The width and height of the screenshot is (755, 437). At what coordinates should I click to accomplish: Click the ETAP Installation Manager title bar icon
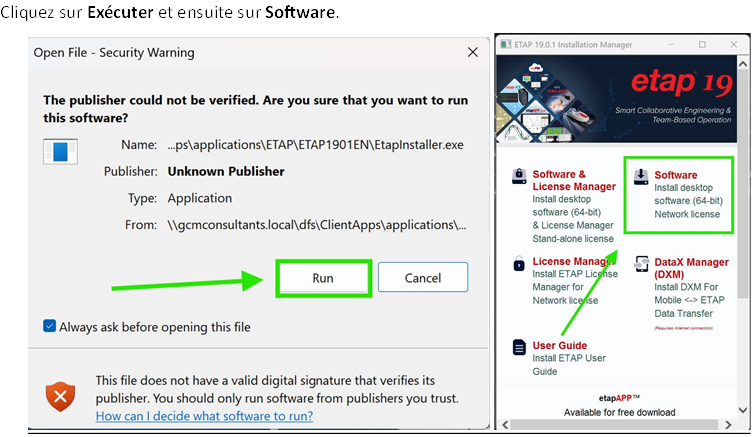click(505, 44)
